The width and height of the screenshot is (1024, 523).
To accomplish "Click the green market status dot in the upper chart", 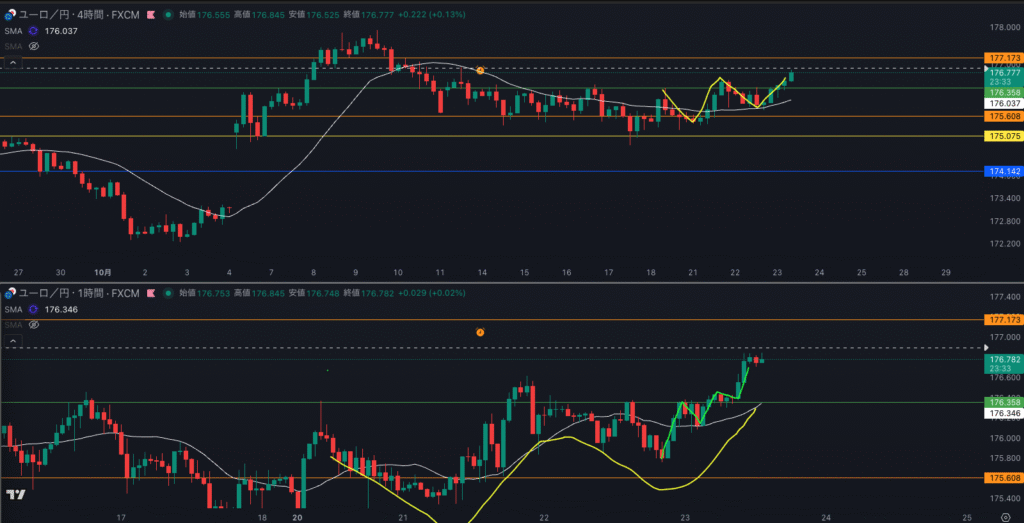I will pyautogui.click(x=167, y=15).
